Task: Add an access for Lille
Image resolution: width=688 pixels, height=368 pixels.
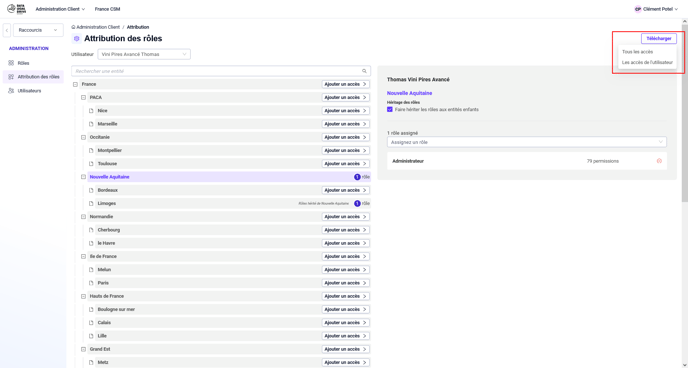Action: tap(345, 336)
